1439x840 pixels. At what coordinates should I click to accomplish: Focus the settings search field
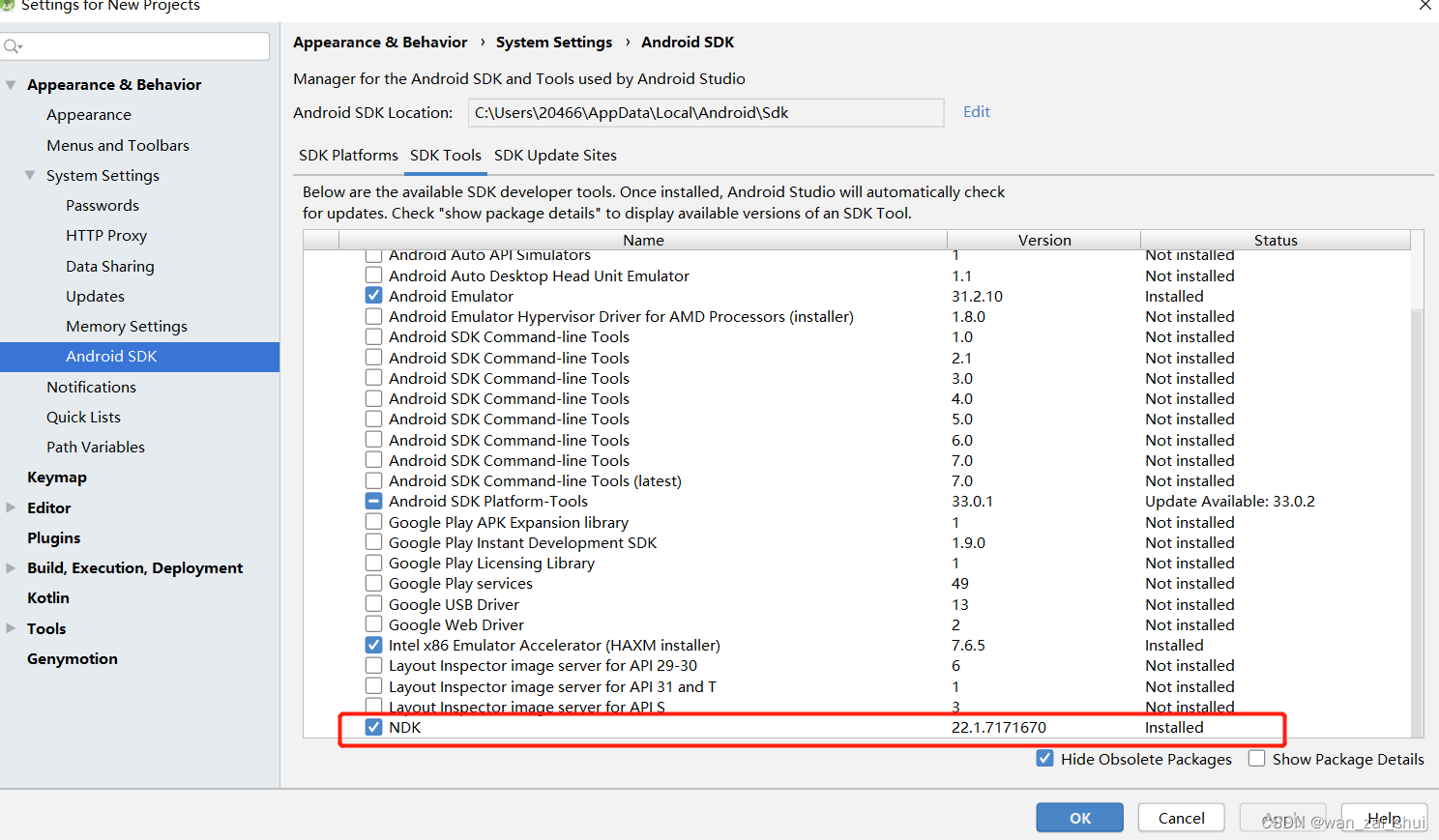coord(135,46)
